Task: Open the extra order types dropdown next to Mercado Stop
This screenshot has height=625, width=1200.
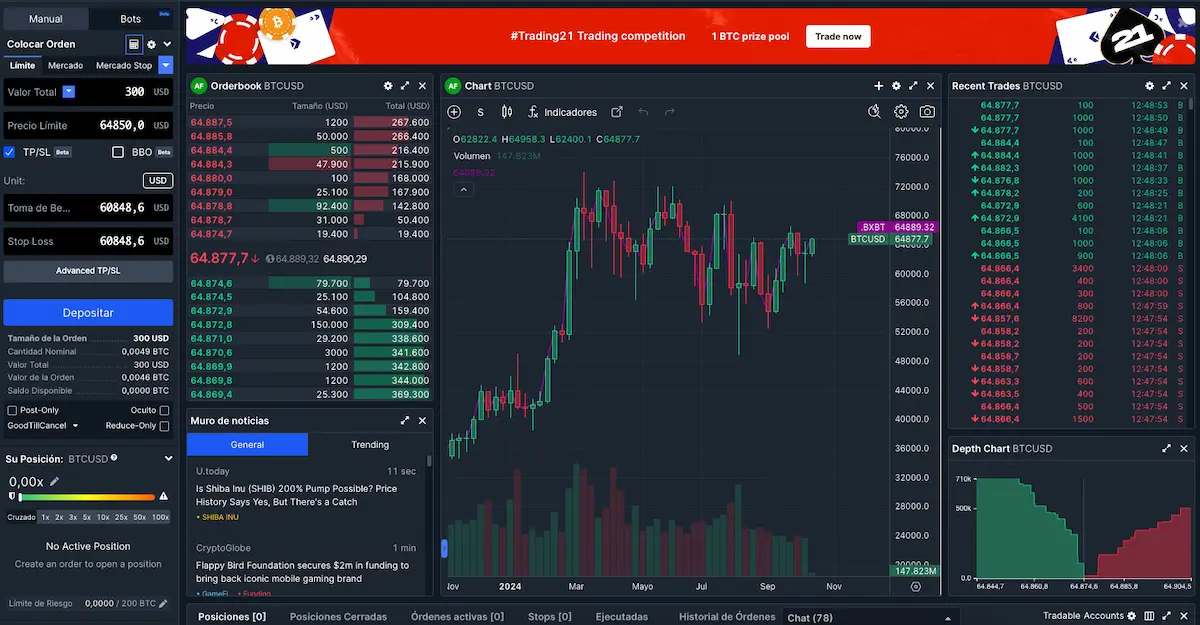Action: tap(163, 64)
